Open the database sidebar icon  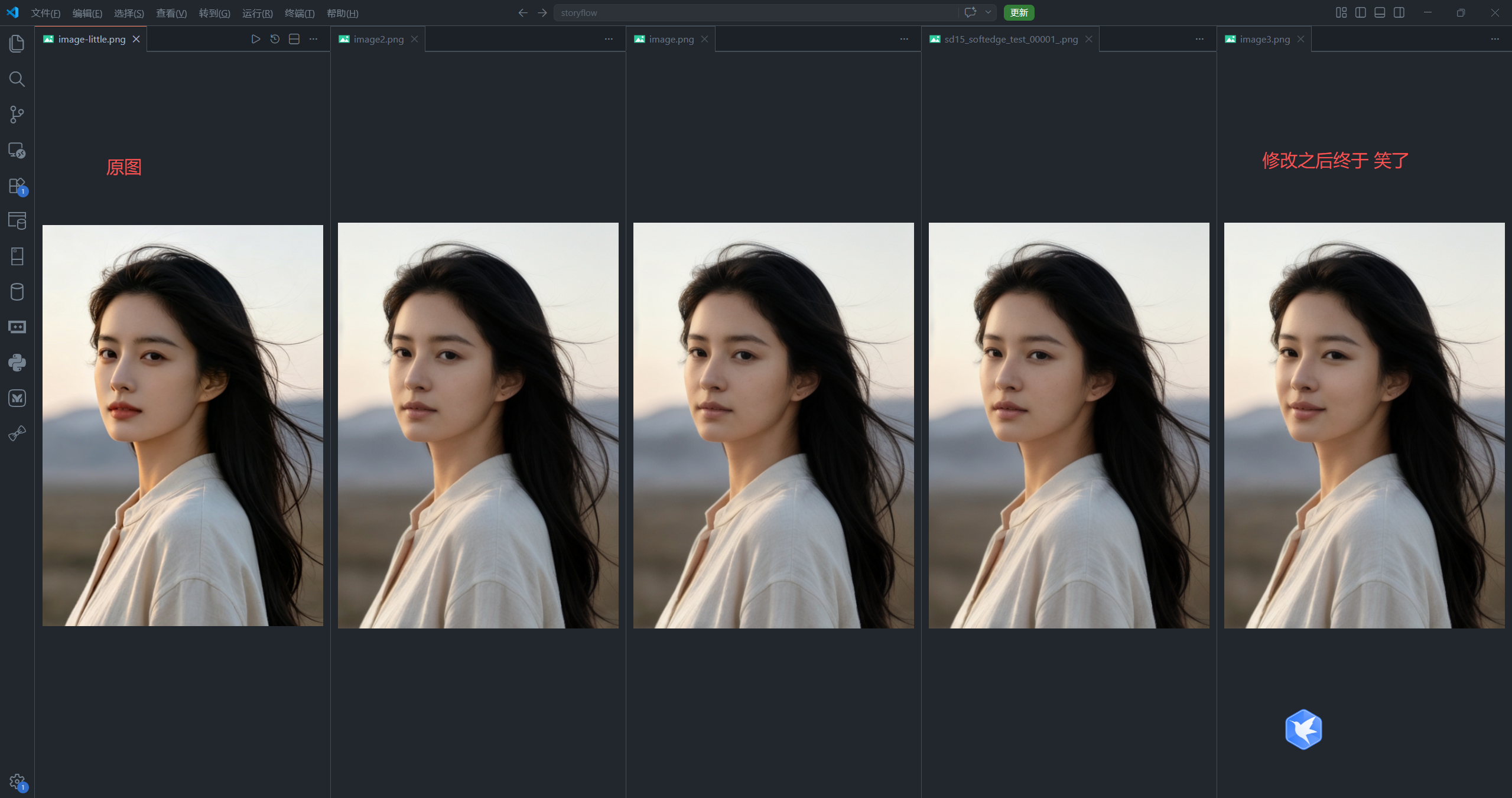click(17, 292)
